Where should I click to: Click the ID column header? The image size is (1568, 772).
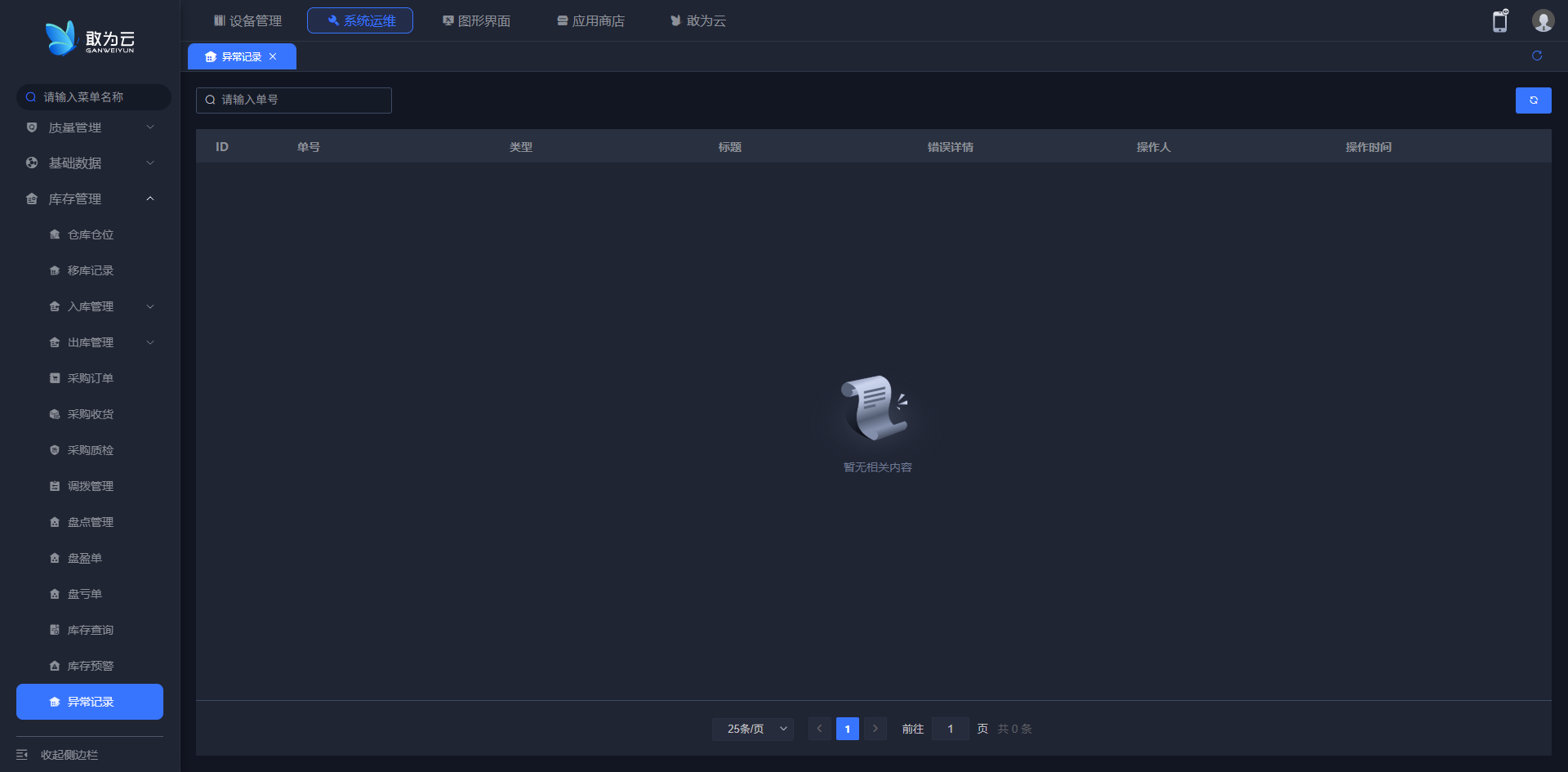[x=222, y=147]
